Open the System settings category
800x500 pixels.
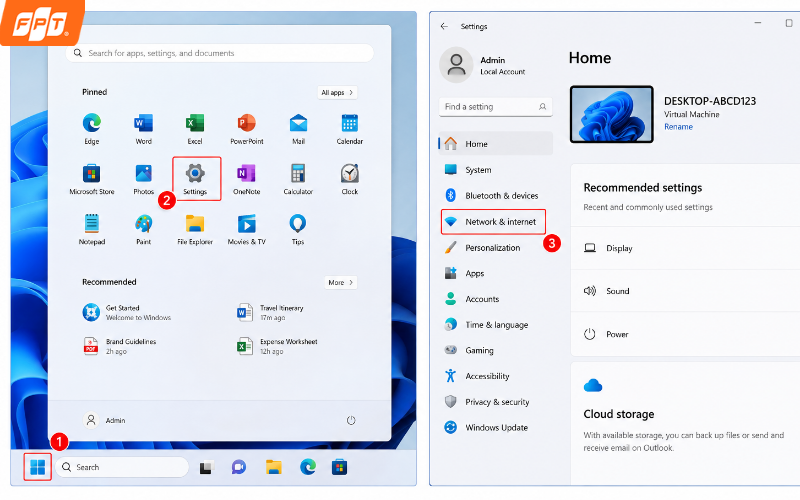click(x=495, y=170)
